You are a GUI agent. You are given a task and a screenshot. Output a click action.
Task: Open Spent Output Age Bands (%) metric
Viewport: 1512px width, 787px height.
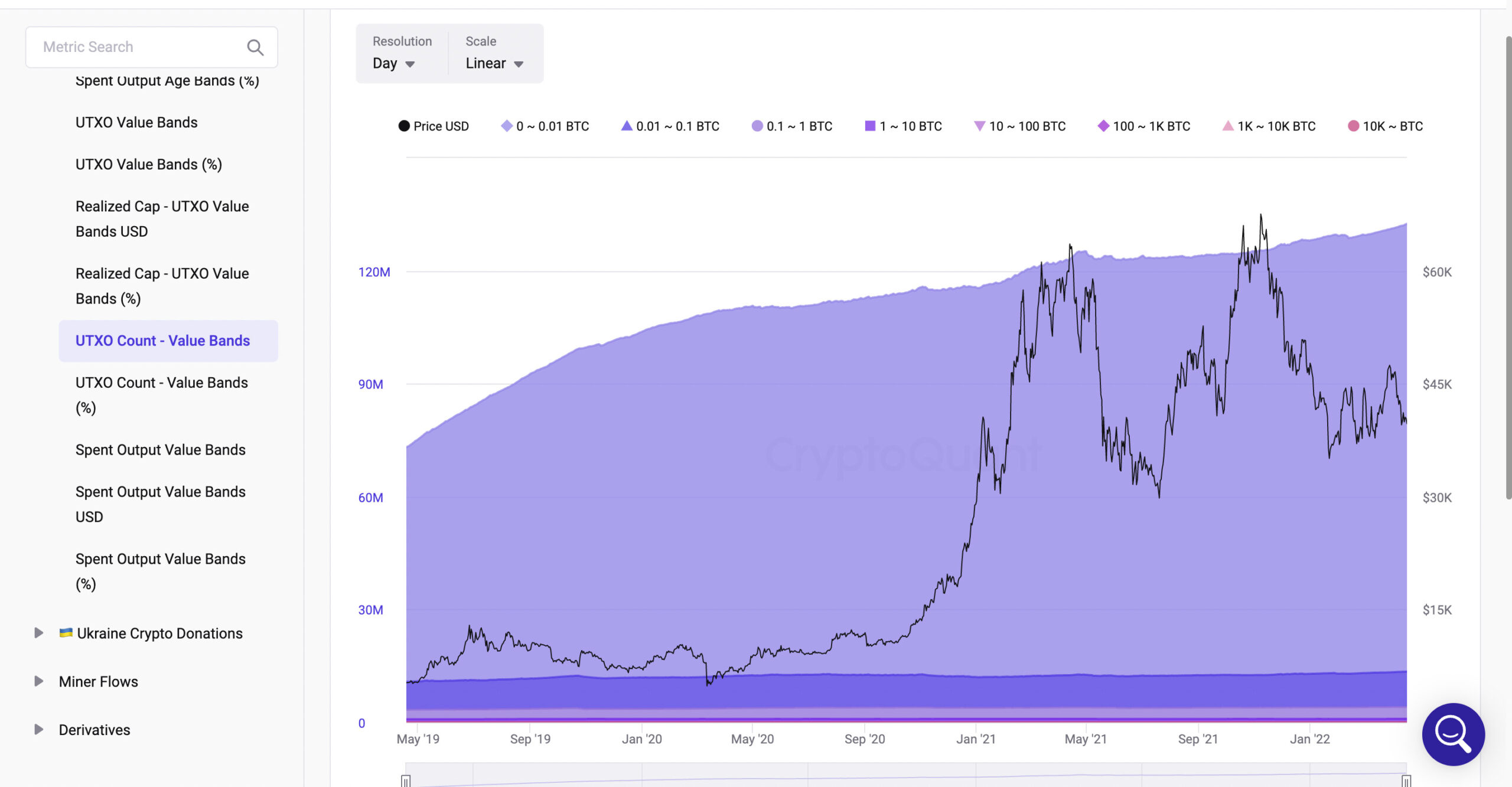click(167, 81)
